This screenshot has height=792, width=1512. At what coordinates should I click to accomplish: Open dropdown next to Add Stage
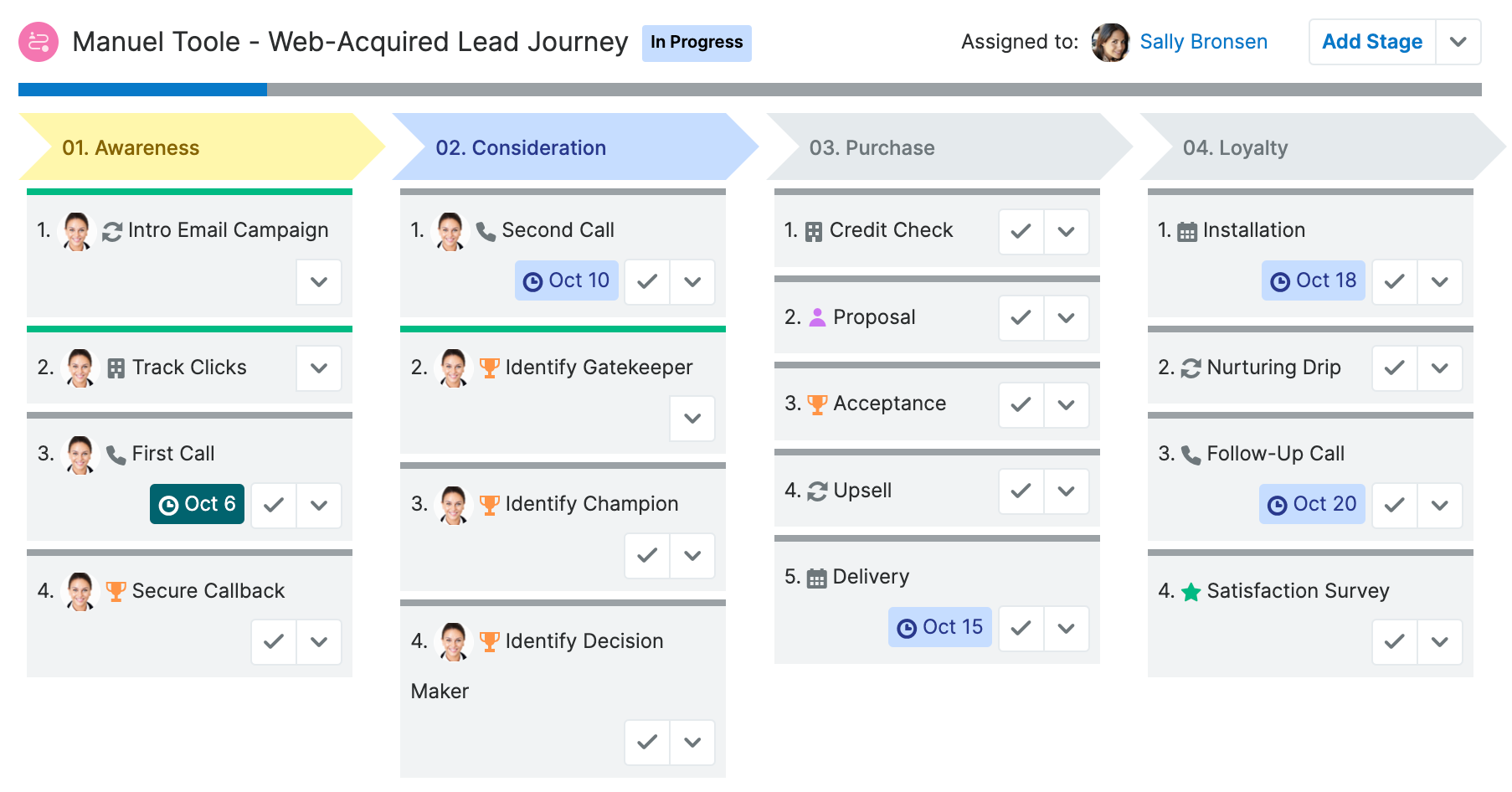1458,42
